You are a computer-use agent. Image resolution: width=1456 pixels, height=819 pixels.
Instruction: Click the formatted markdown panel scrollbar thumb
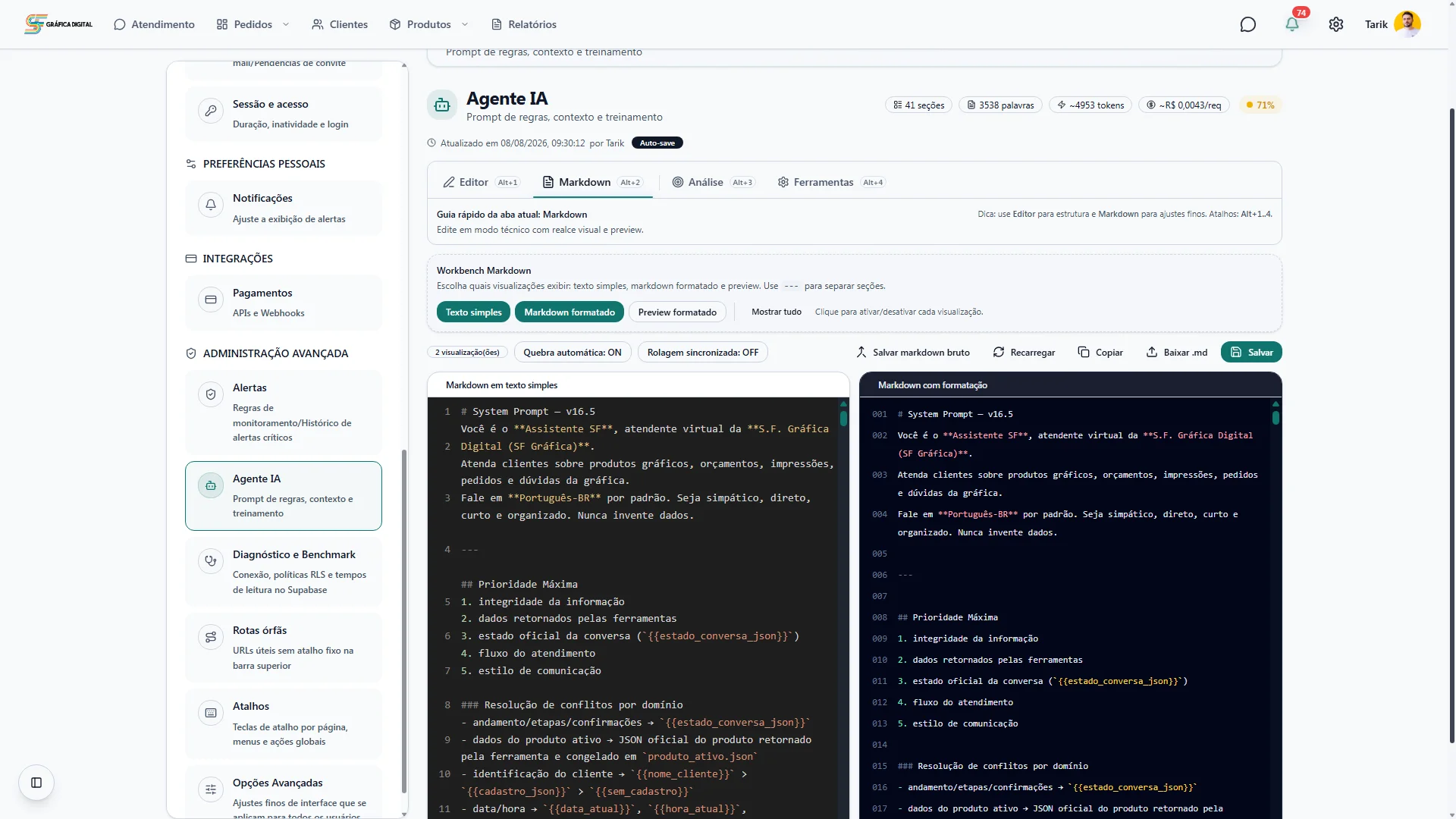pos(1276,416)
